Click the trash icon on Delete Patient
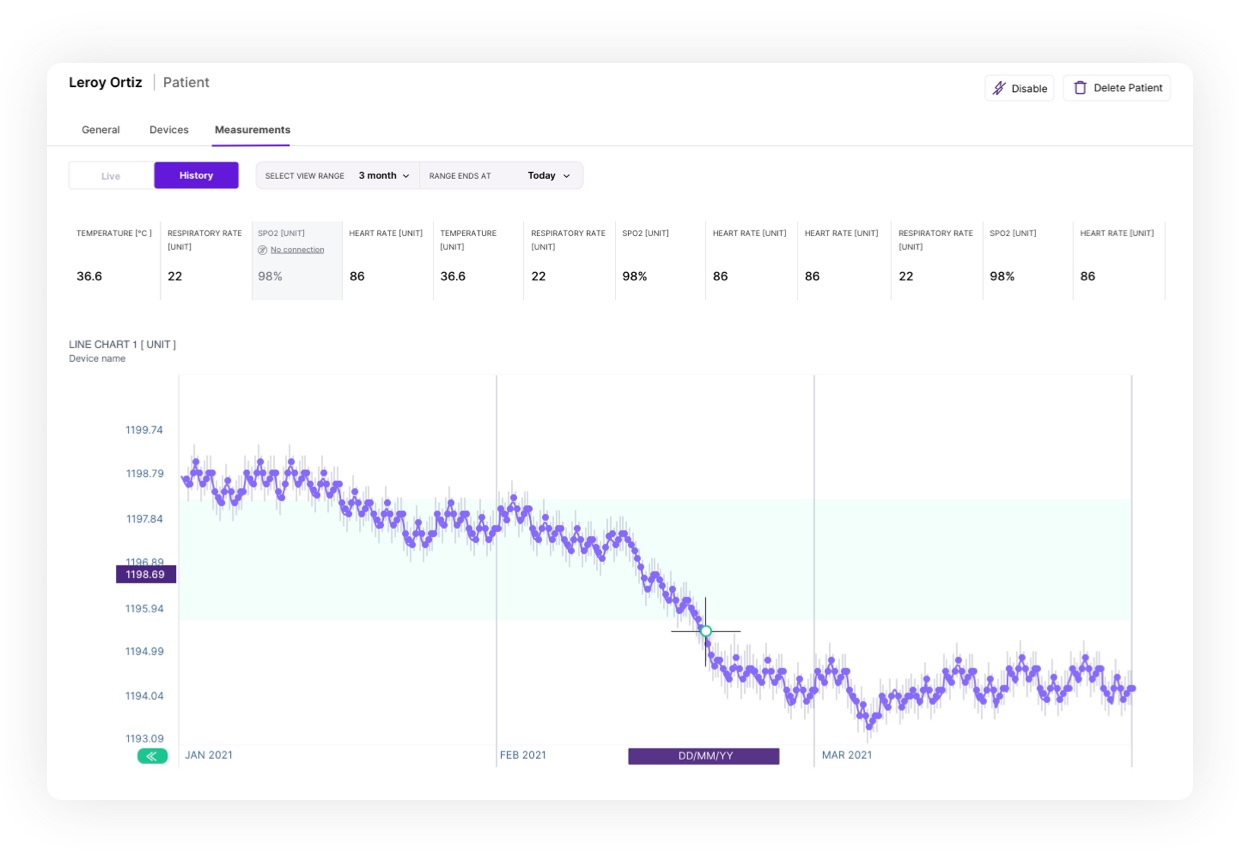The height and width of the screenshot is (862, 1239). (1080, 88)
